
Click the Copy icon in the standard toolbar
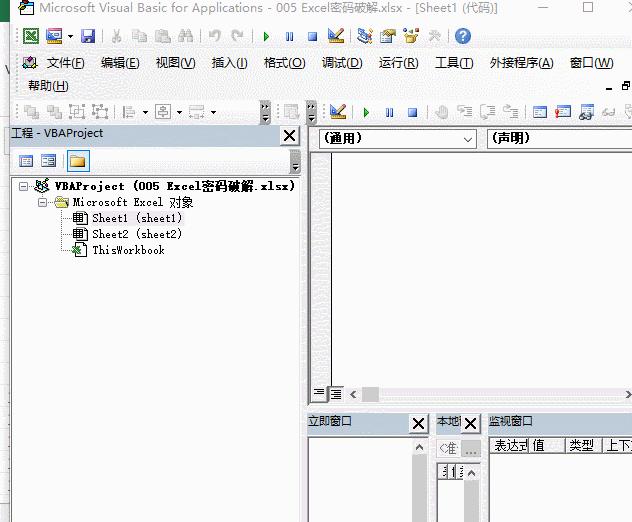point(139,36)
